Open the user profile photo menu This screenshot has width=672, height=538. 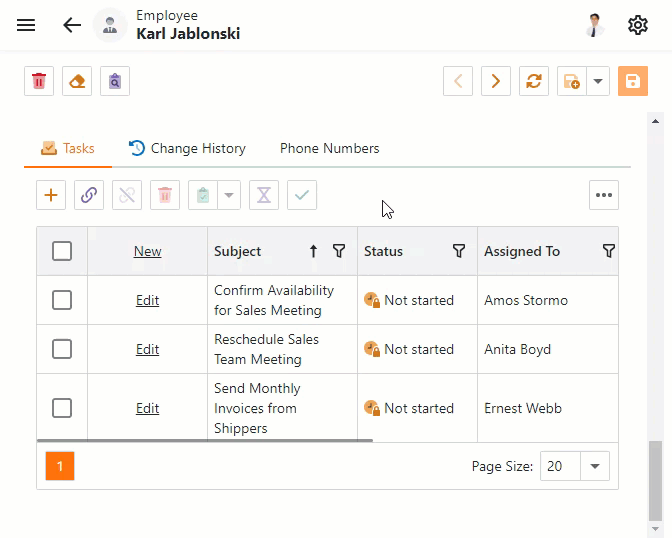click(594, 25)
